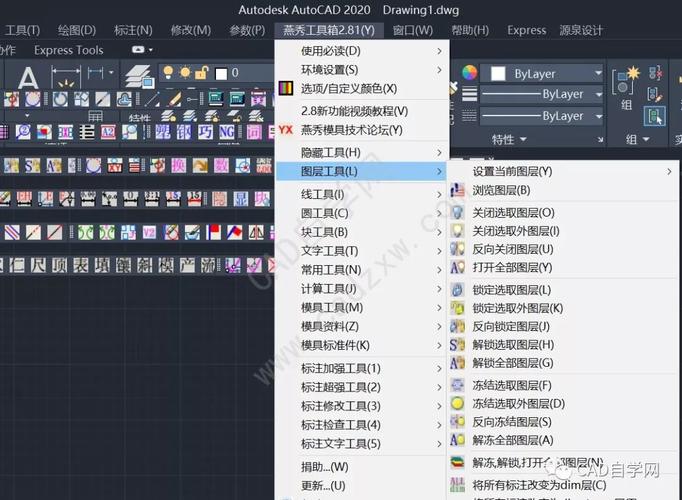Click the 解冻全部图层(A) icon
This screenshot has height=500, width=682.
coord(457,440)
